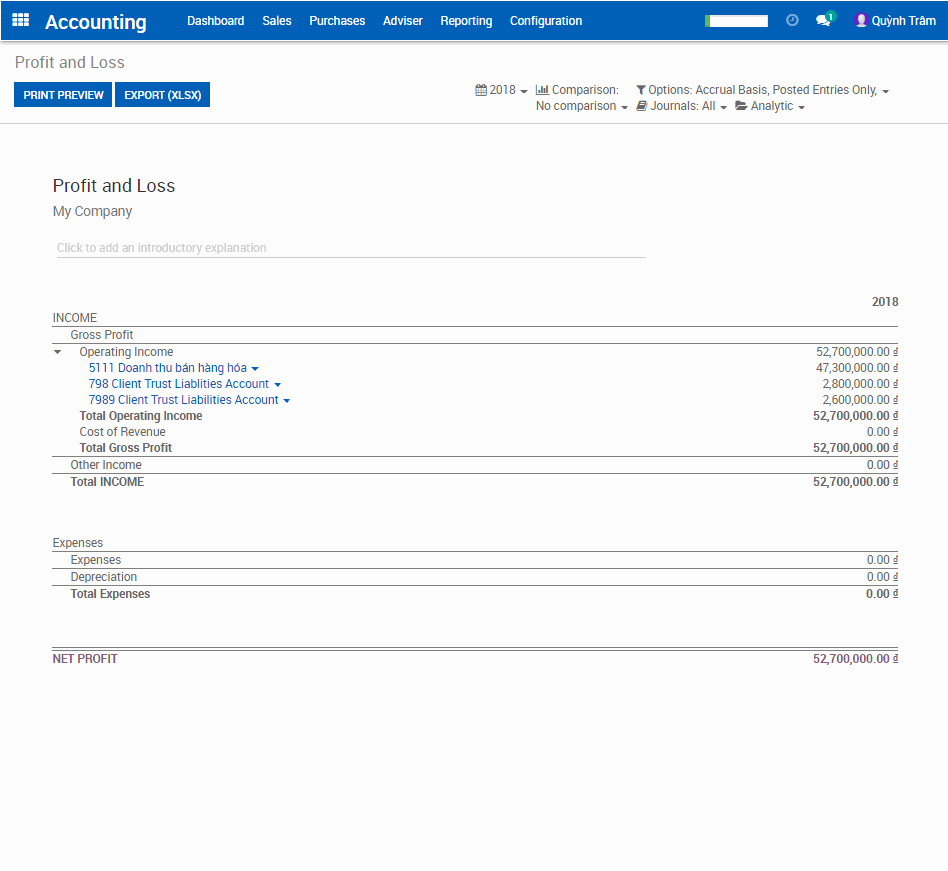Screen dimensions: 948x871
Task: Click the clock activities icon
Action: click(x=792, y=20)
